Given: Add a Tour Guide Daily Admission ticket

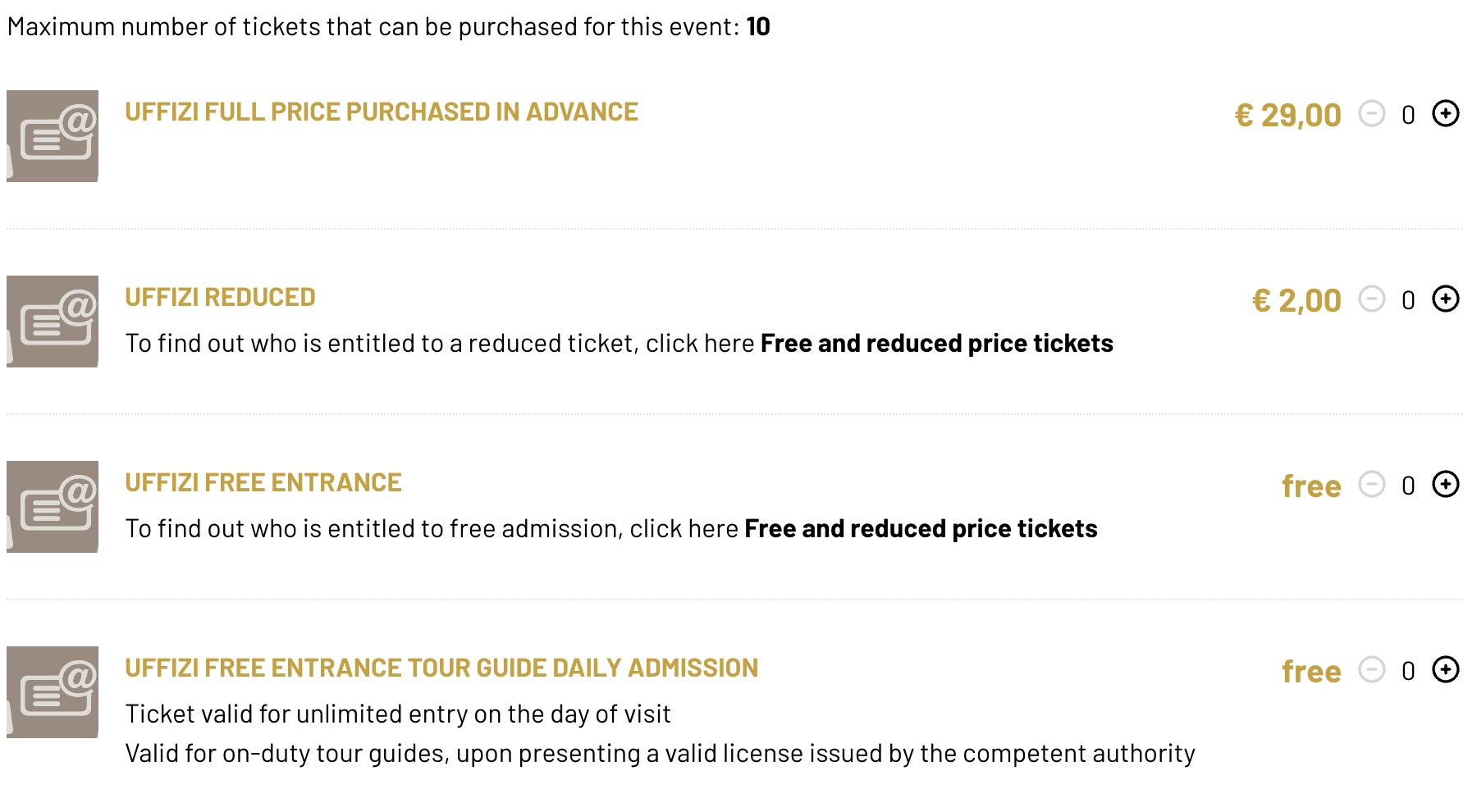Looking at the screenshot, I should [x=1445, y=669].
